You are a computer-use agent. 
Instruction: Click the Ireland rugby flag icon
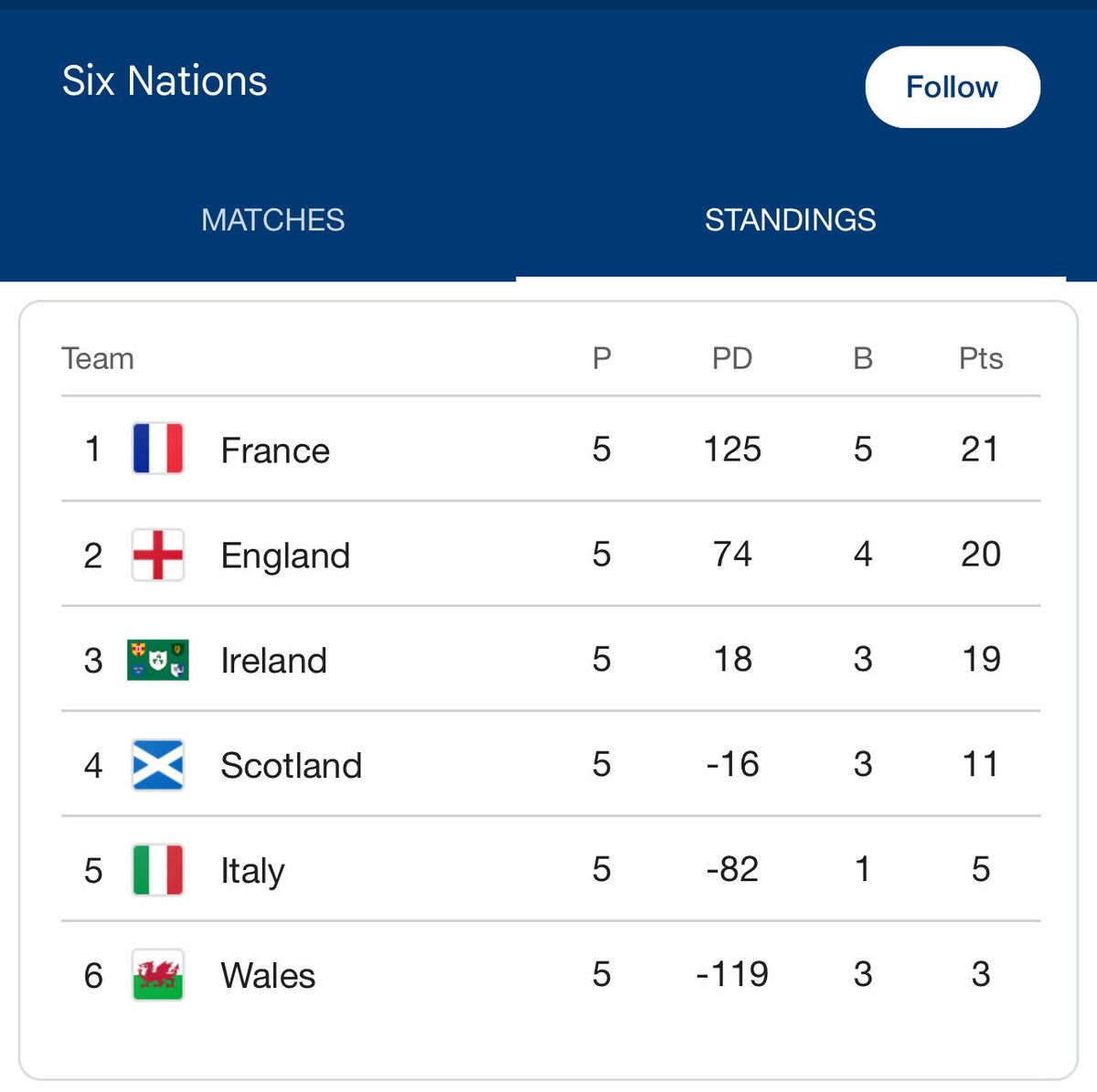coord(157,660)
